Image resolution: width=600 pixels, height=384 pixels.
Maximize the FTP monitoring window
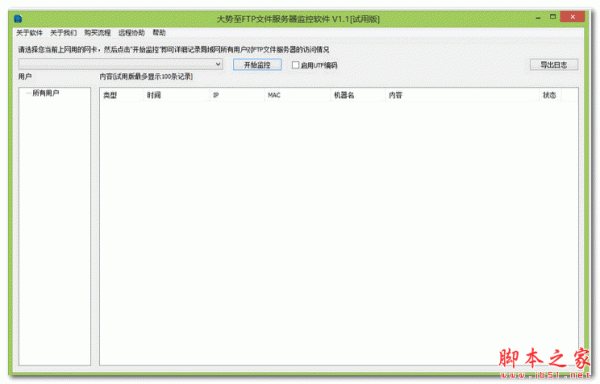(x=553, y=17)
